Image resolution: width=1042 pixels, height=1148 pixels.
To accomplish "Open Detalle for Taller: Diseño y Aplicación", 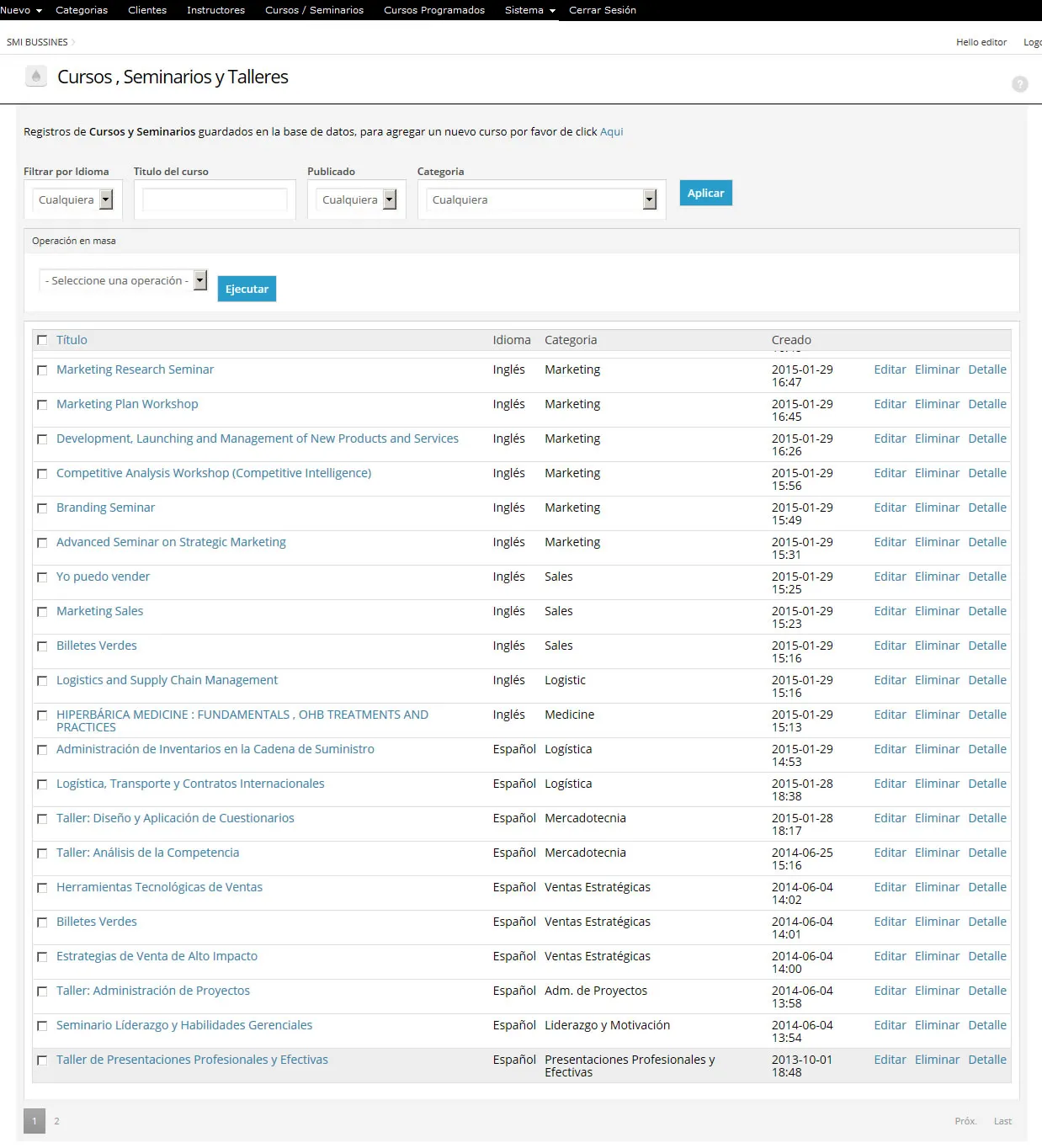I will [987, 818].
